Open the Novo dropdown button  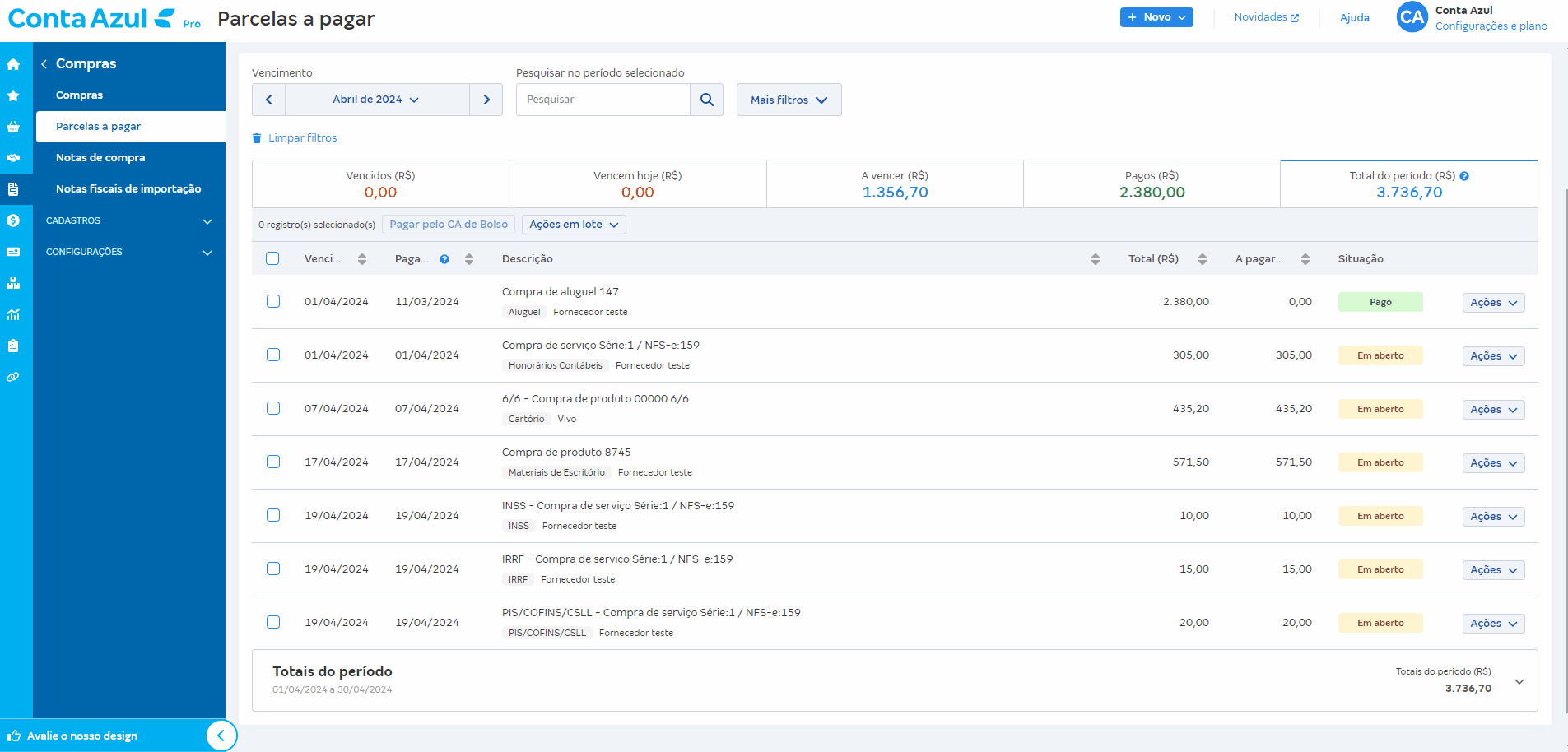1156,17
